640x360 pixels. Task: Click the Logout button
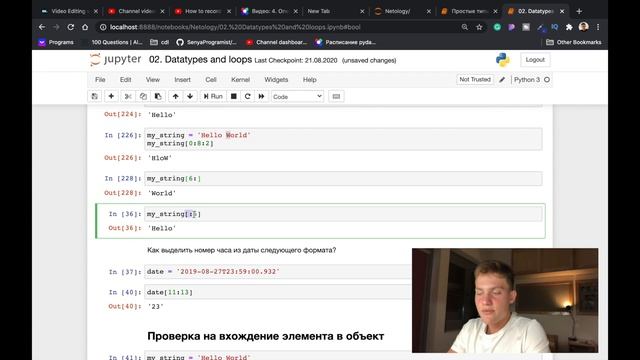pyautogui.click(x=535, y=60)
